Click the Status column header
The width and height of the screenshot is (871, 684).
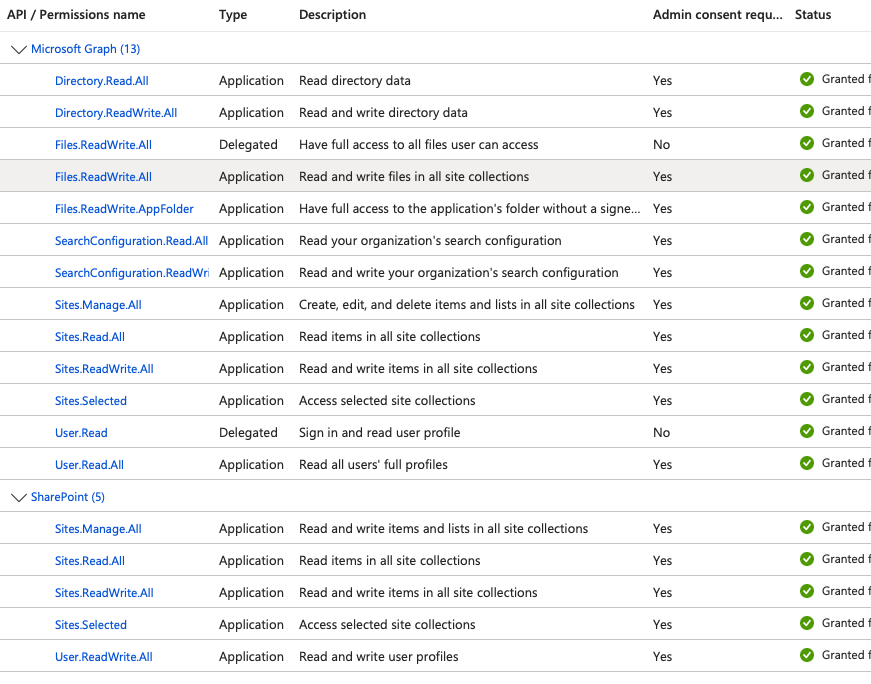click(x=812, y=15)
